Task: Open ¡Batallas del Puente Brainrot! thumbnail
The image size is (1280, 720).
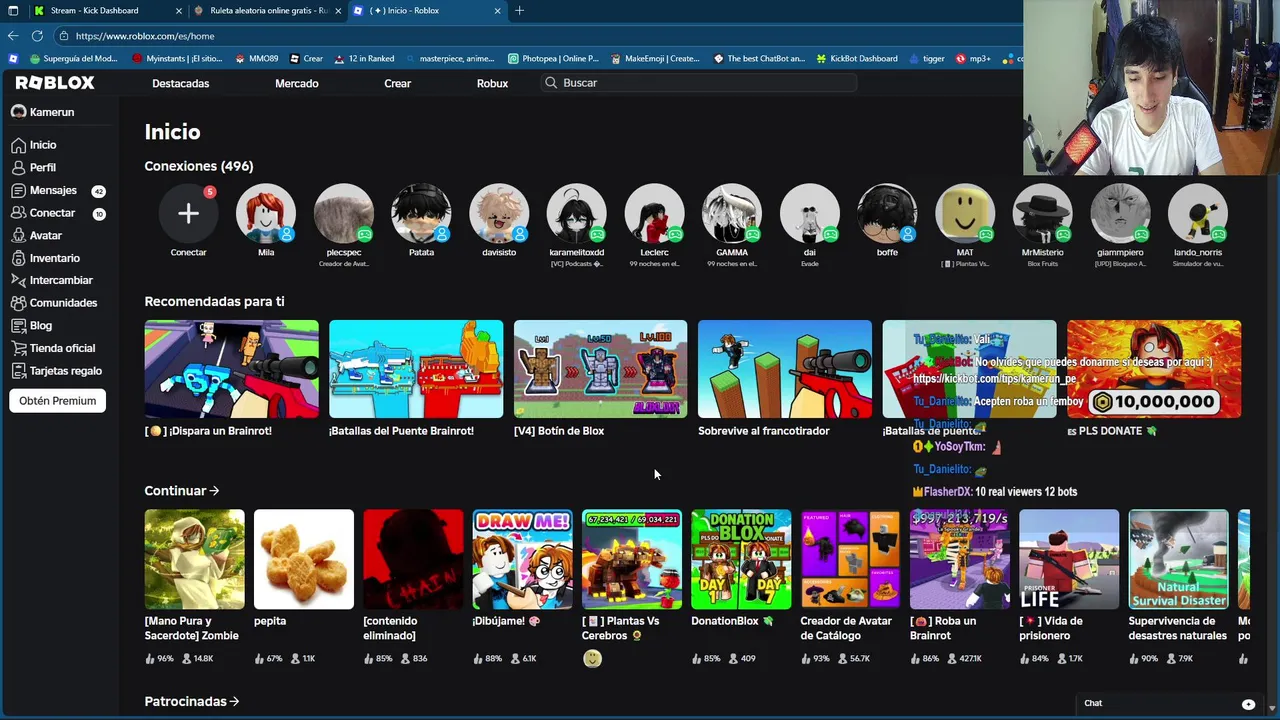Action: 416,369
